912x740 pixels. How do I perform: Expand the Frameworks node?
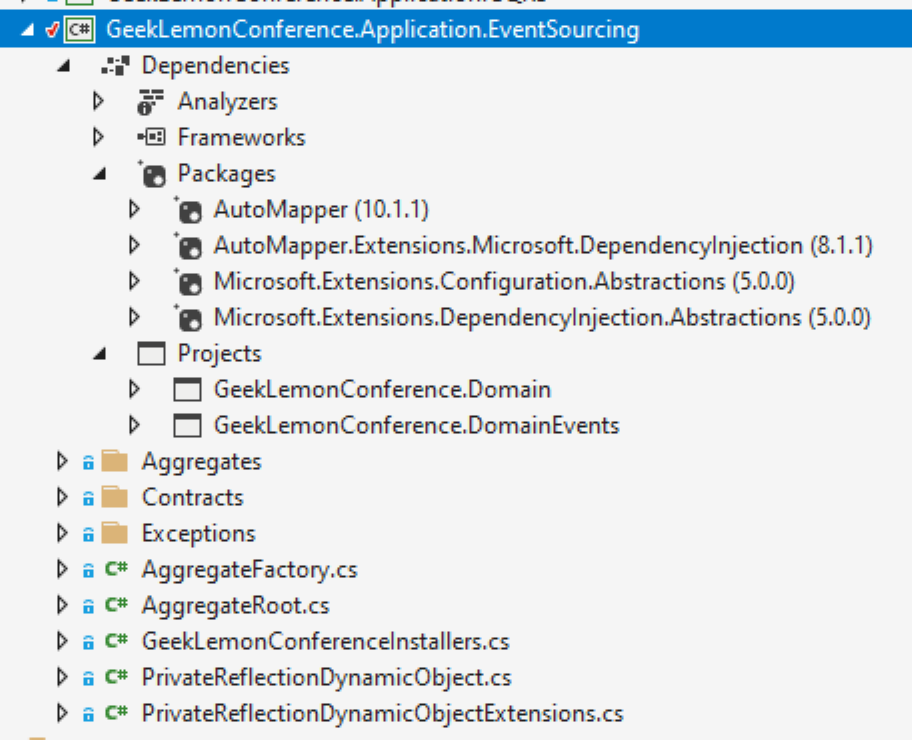(98, 137)
